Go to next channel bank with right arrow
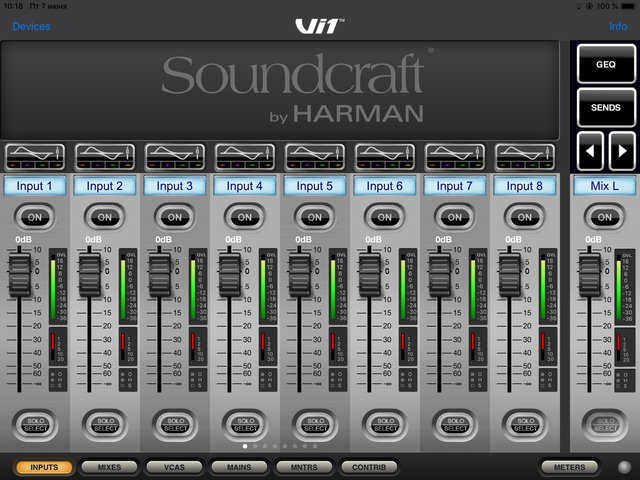This screenshot has width=640, height=480. coord(622,151)
